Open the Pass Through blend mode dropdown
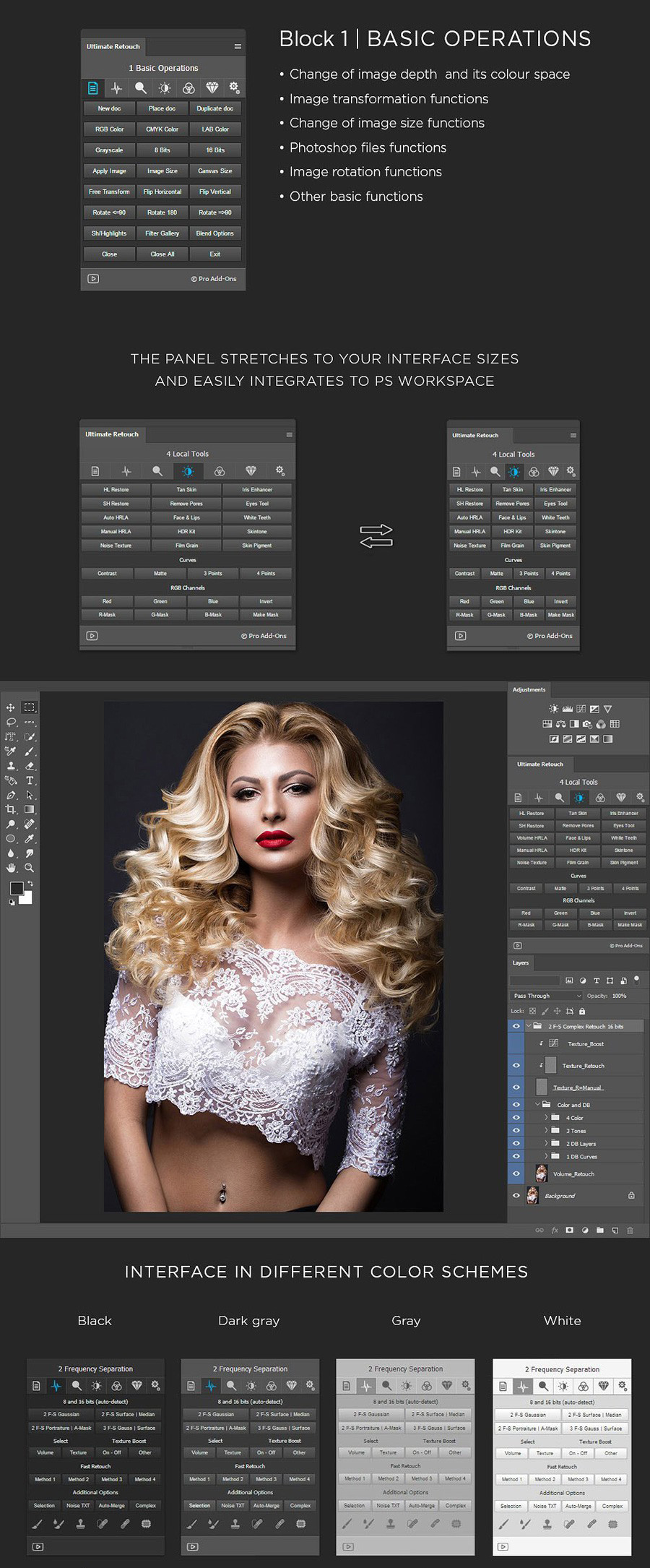This screenshot has height=1568, width=650. coord(546,996)
